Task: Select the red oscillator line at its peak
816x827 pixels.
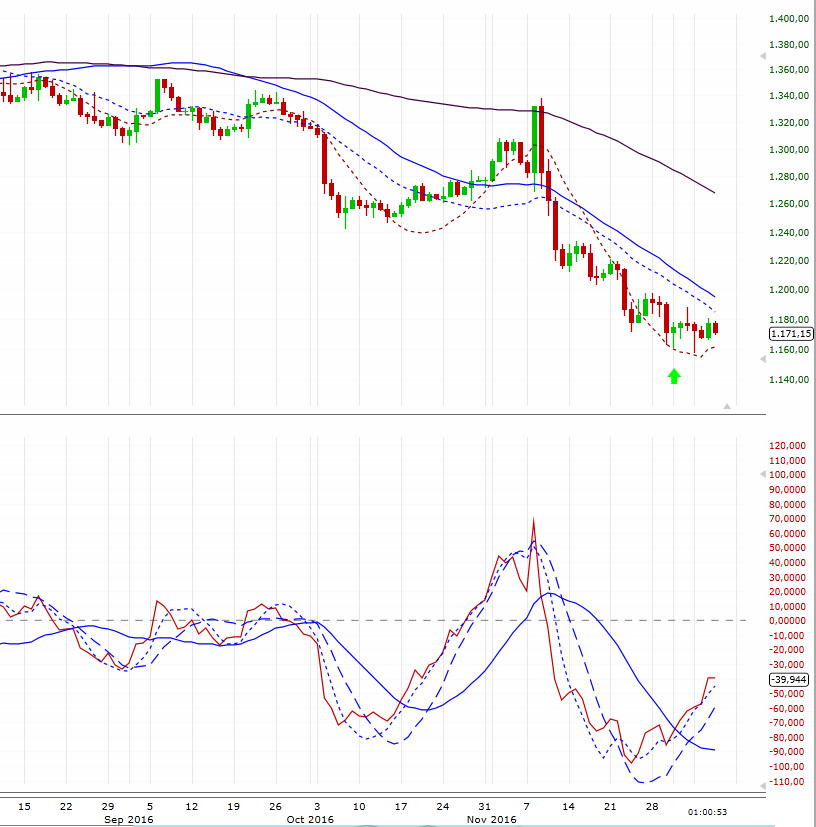Action: [534, 522]
